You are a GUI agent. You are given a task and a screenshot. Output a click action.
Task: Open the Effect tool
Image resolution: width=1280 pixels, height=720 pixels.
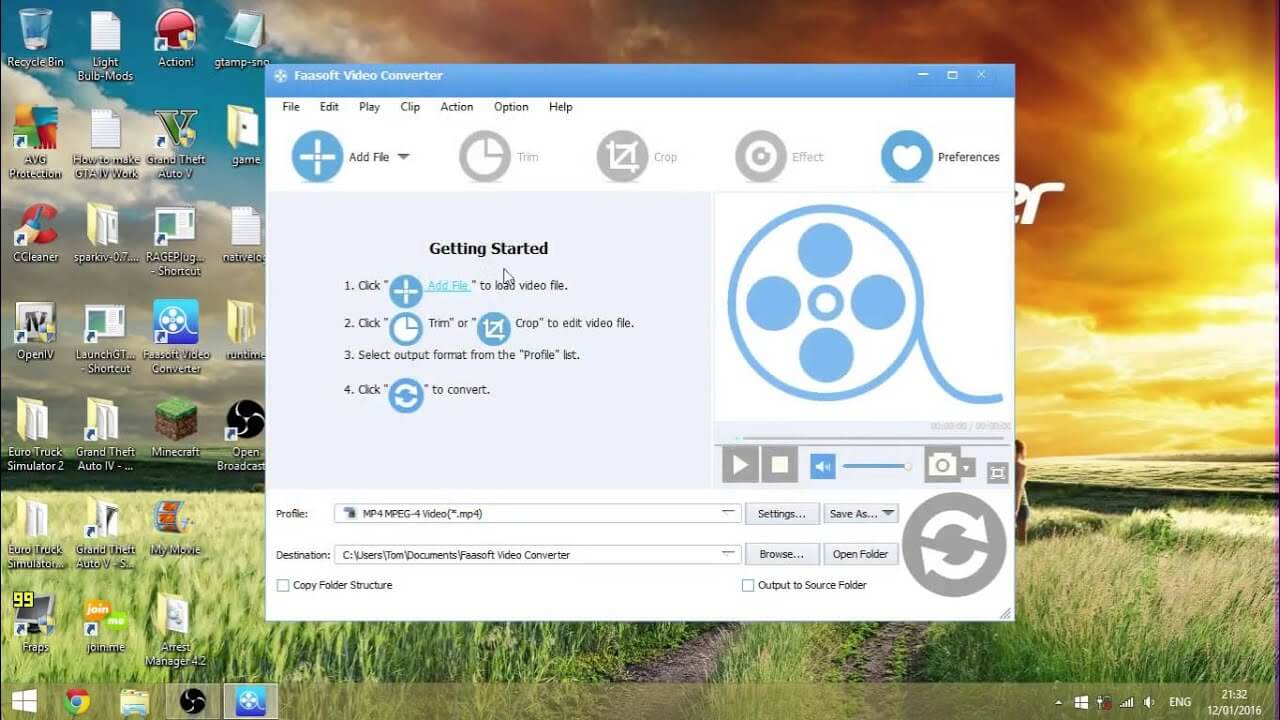click(760, 157)
